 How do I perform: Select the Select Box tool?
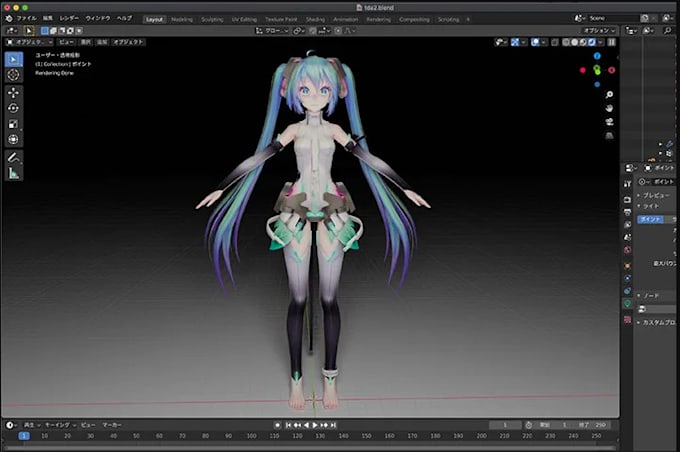pos(13,59)
